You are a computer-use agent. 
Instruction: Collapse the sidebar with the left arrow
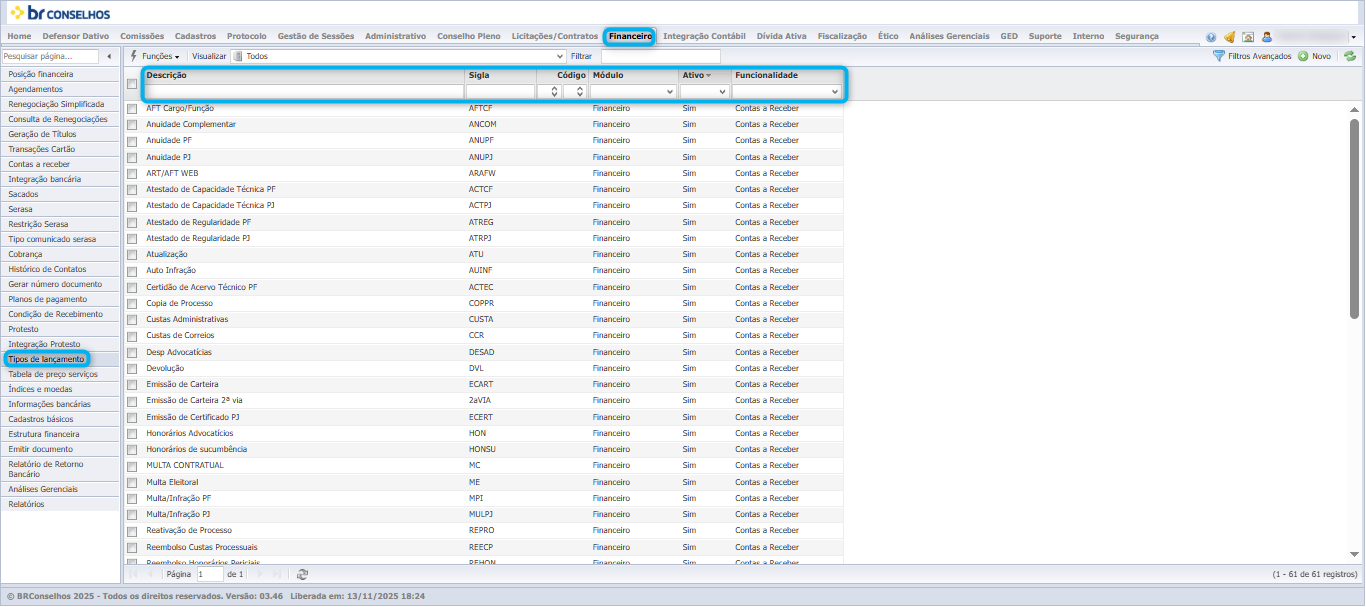pyautogui.click(x=108, y=56)
